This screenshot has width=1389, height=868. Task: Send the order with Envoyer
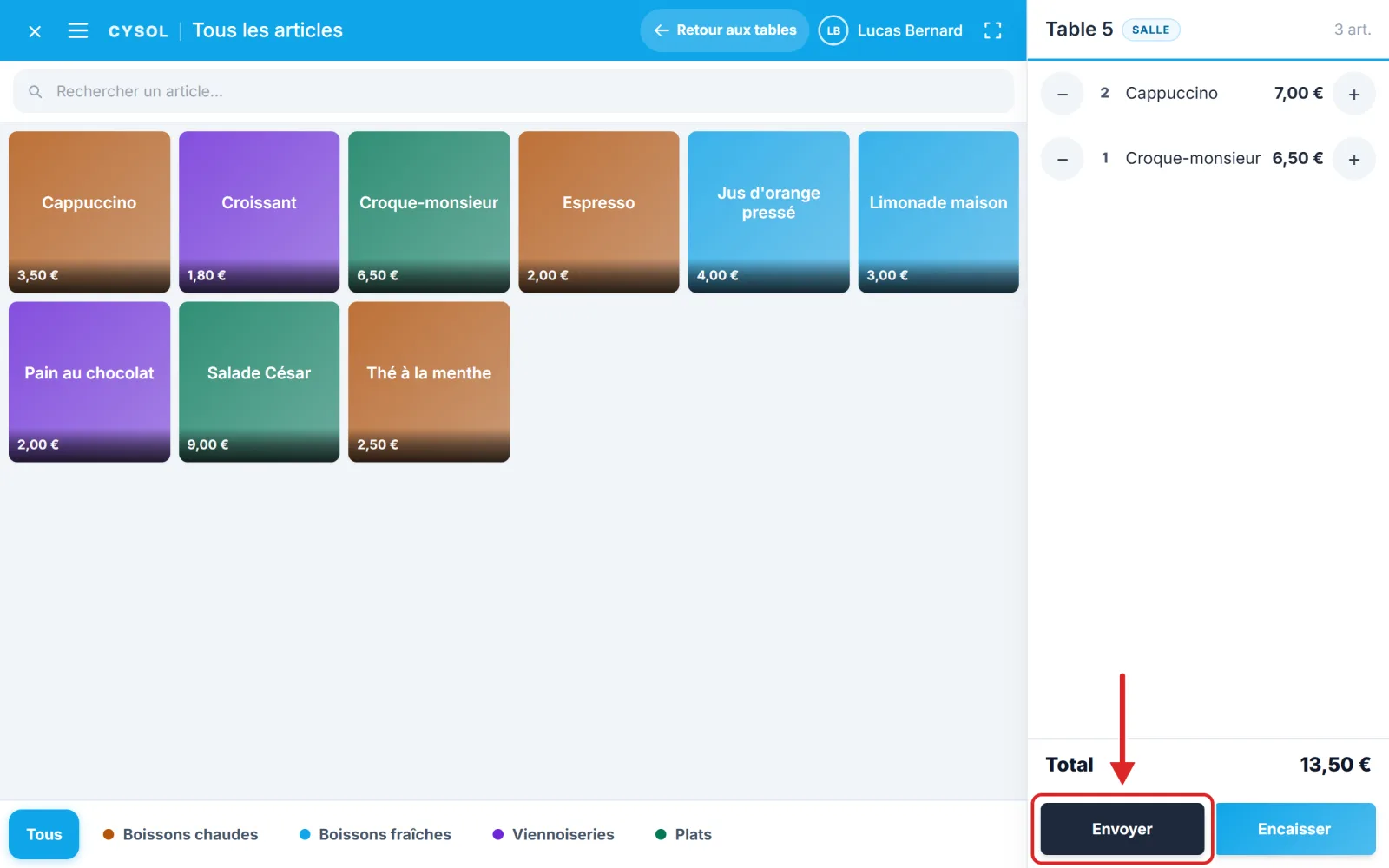1122,829
